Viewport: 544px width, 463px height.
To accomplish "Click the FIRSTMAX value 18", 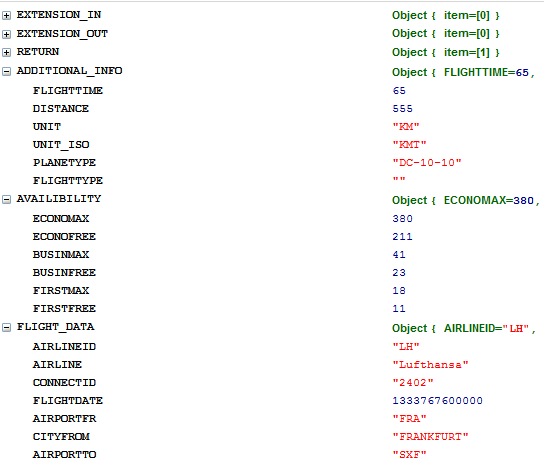I will [399, 291].
